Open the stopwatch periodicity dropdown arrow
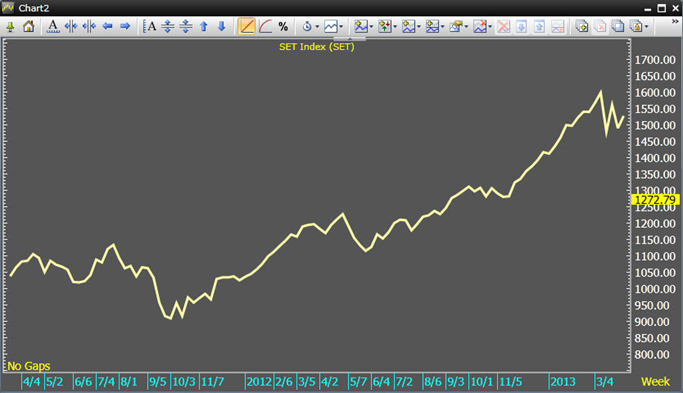The image size is (683, 393). pos(317,27)
